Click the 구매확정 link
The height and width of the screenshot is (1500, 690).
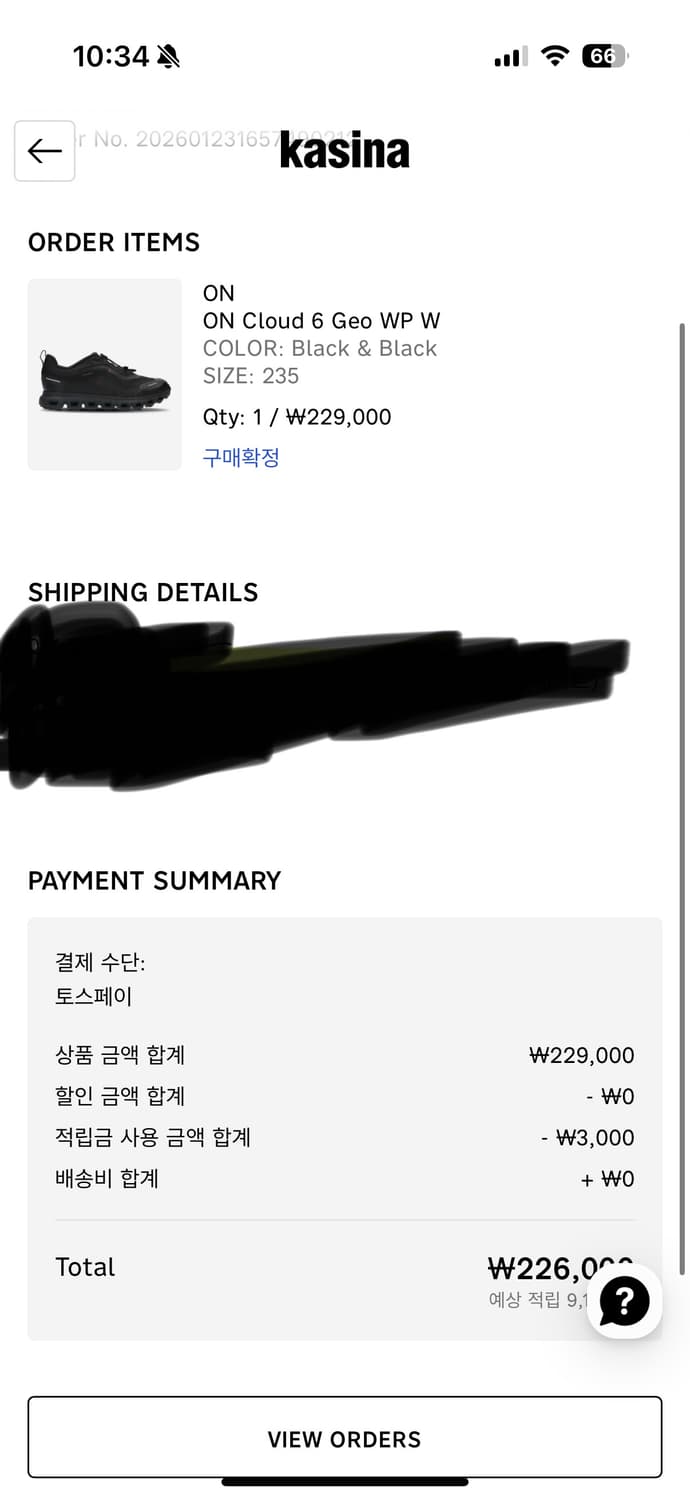click(x=241, y=458)
